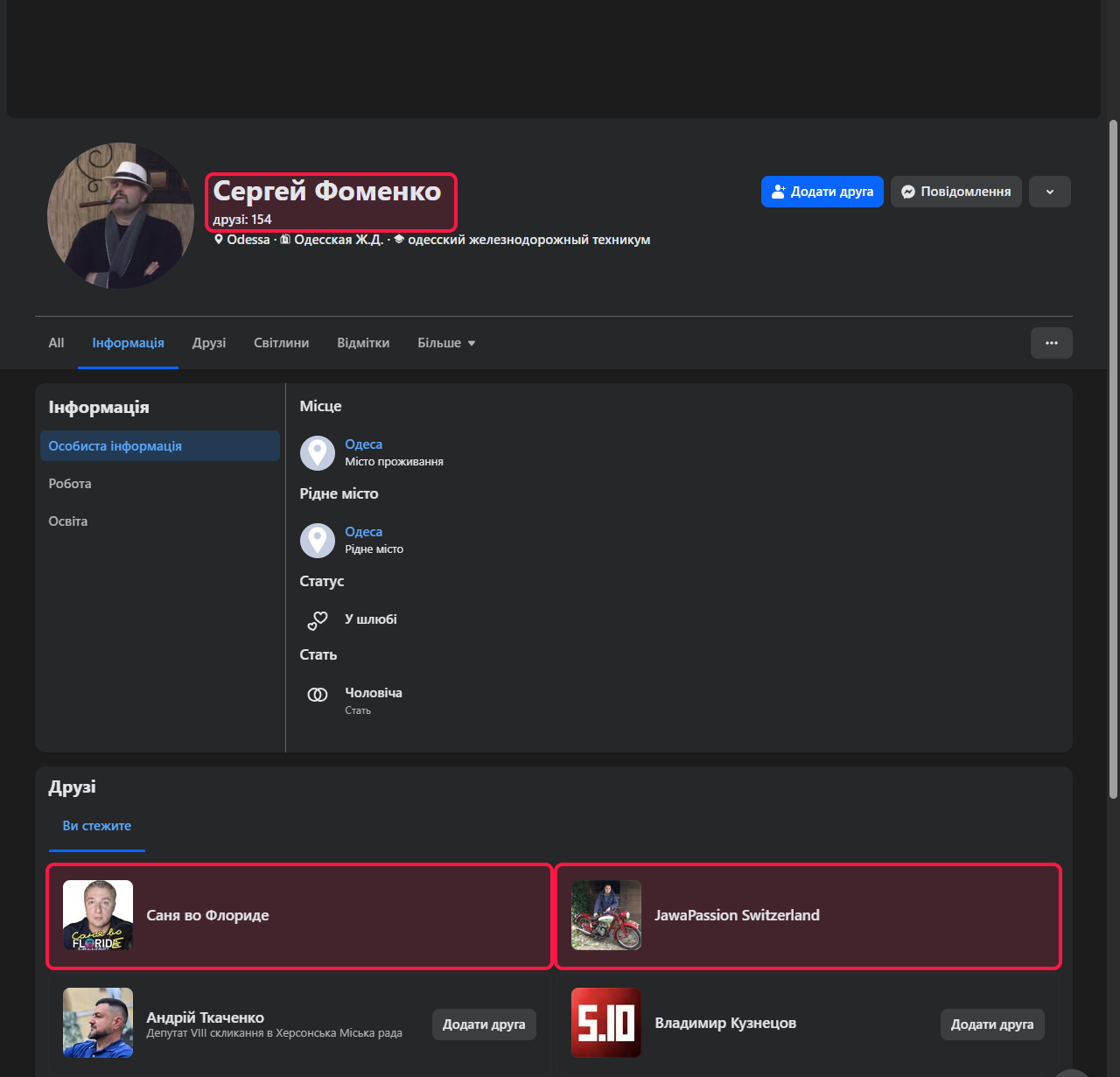
Task: Open Саня во Флориде's profile name
Action: [x=208, y=915]
